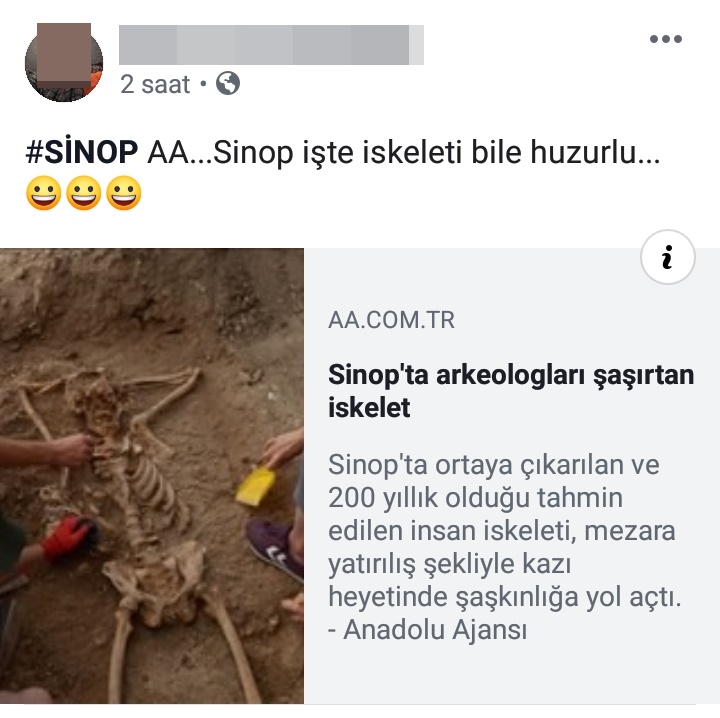Click the purple sneaker in the excavation photo
The image size is (720, 718).
(x=274, y=547)
